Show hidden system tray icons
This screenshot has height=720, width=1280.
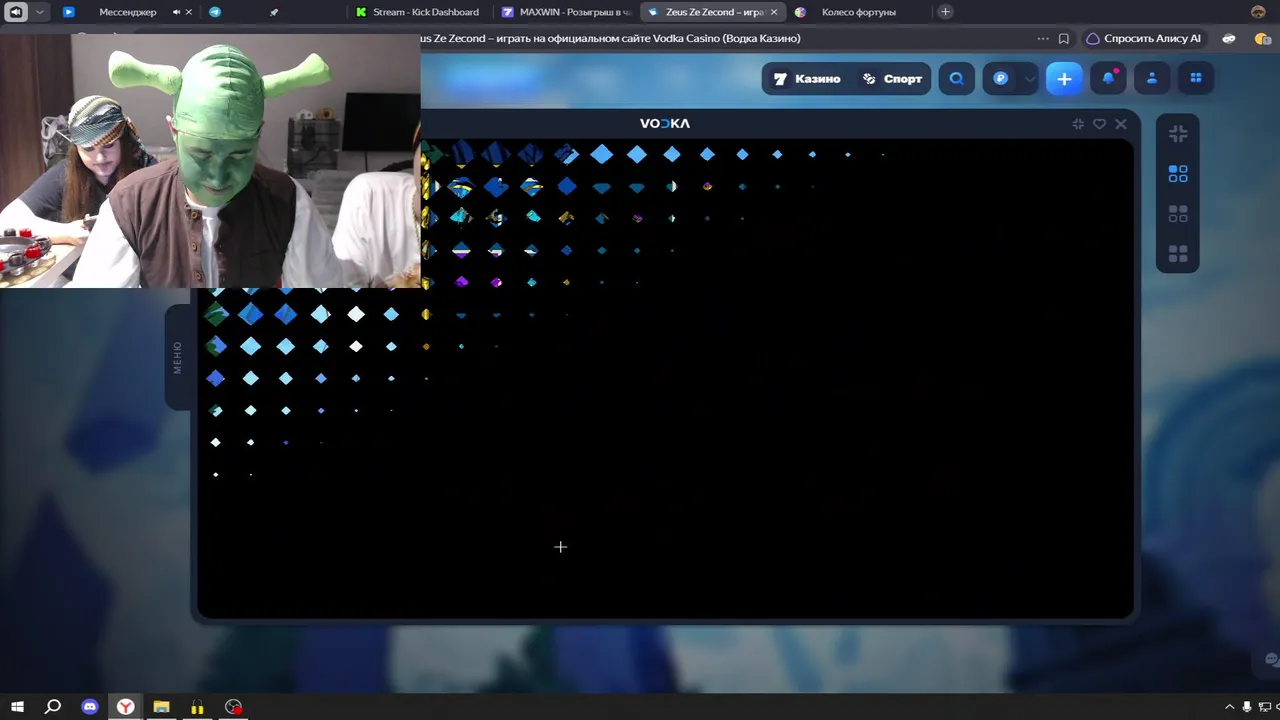(x=1229, y=707)
